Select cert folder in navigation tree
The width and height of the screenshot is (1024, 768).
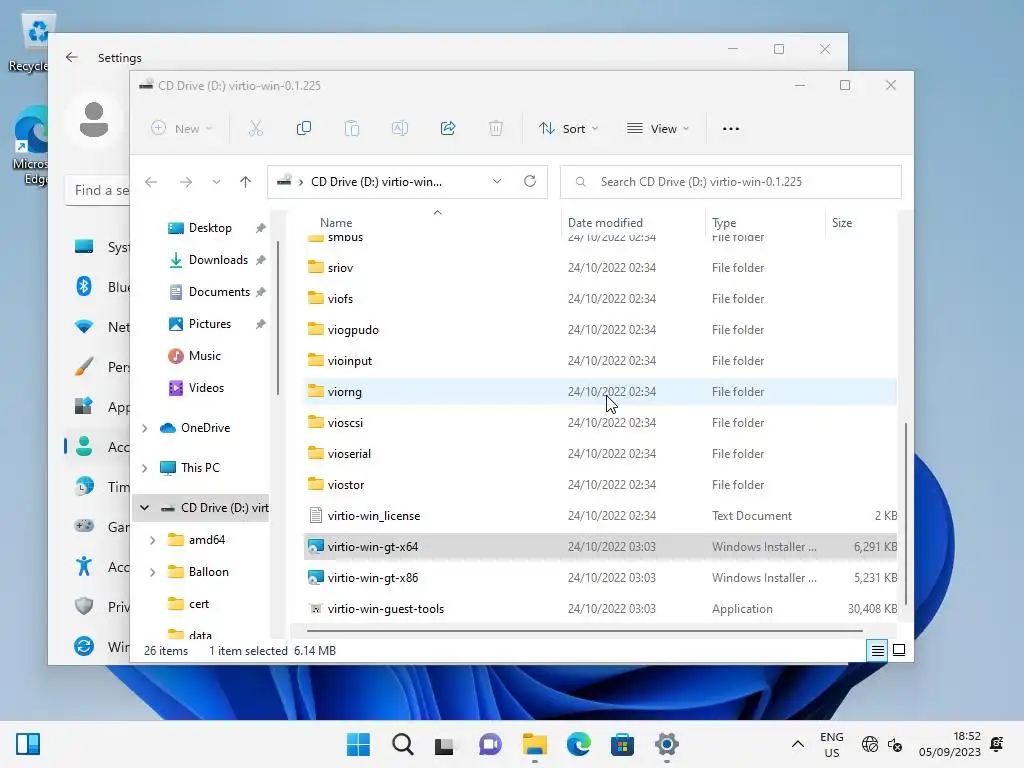(199, 604)
